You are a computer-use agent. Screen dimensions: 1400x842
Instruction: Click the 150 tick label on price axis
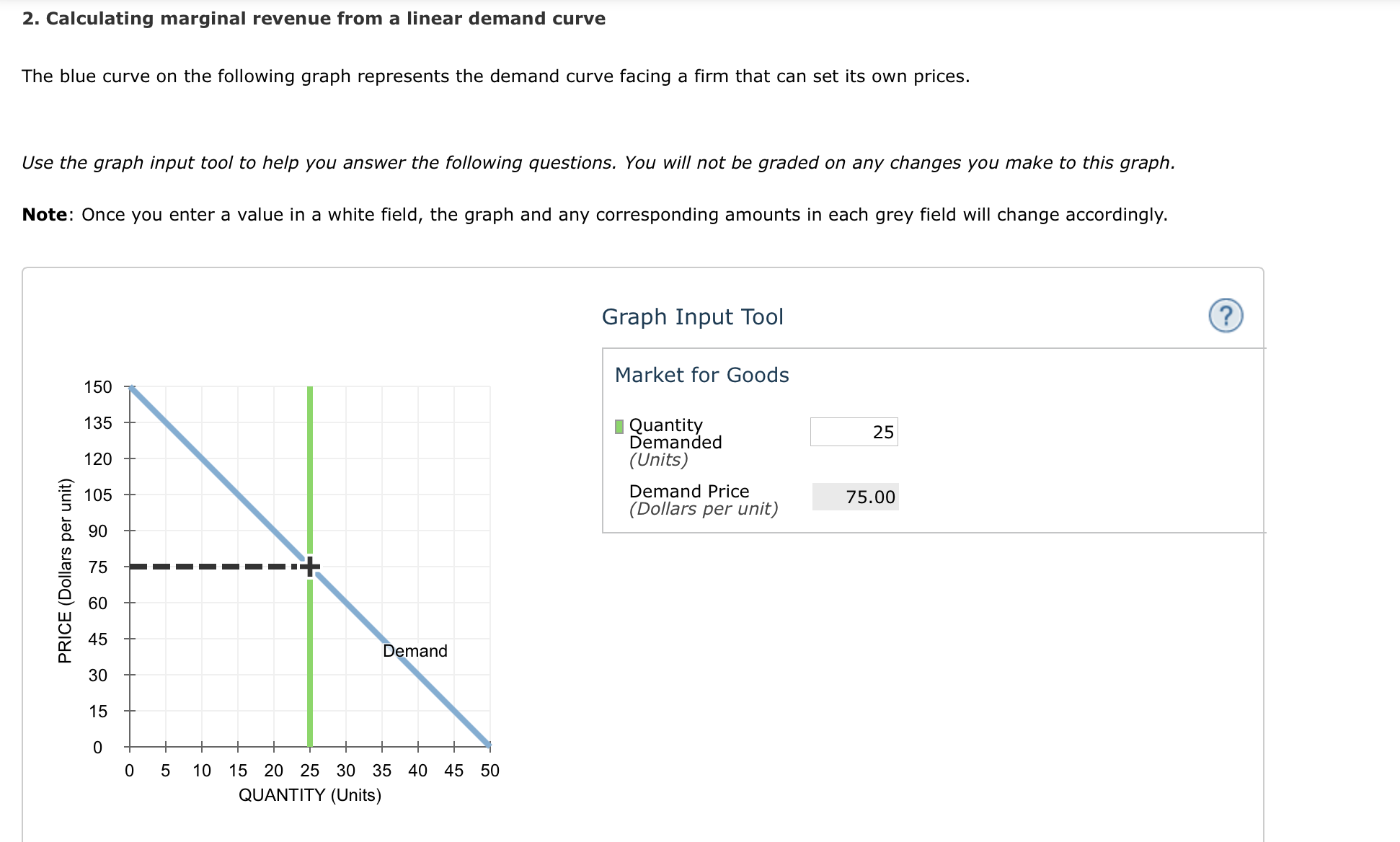pyautogui.click(x=98, y=387)
